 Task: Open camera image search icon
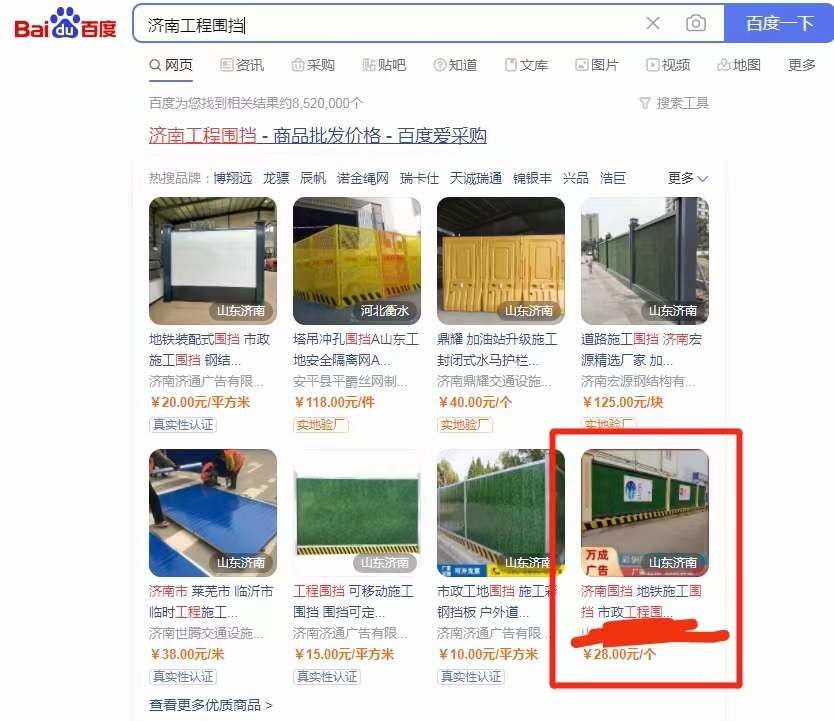pos(696,23)
